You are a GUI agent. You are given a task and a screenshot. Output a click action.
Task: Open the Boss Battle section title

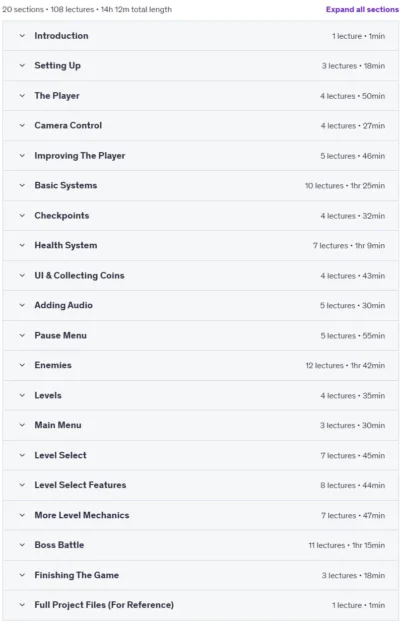click(x=59, y=545)
